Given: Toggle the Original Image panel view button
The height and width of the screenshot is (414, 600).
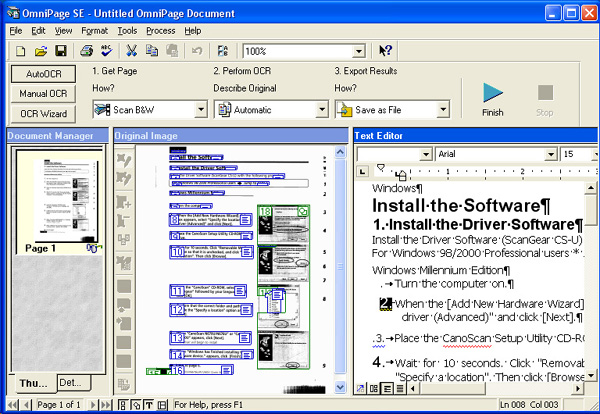Looking at the screenshot, I should 136,405.
